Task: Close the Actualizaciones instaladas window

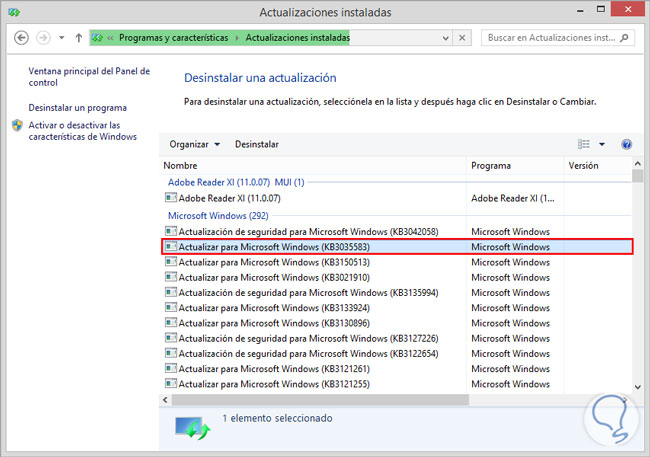Action: click(628, 9)
